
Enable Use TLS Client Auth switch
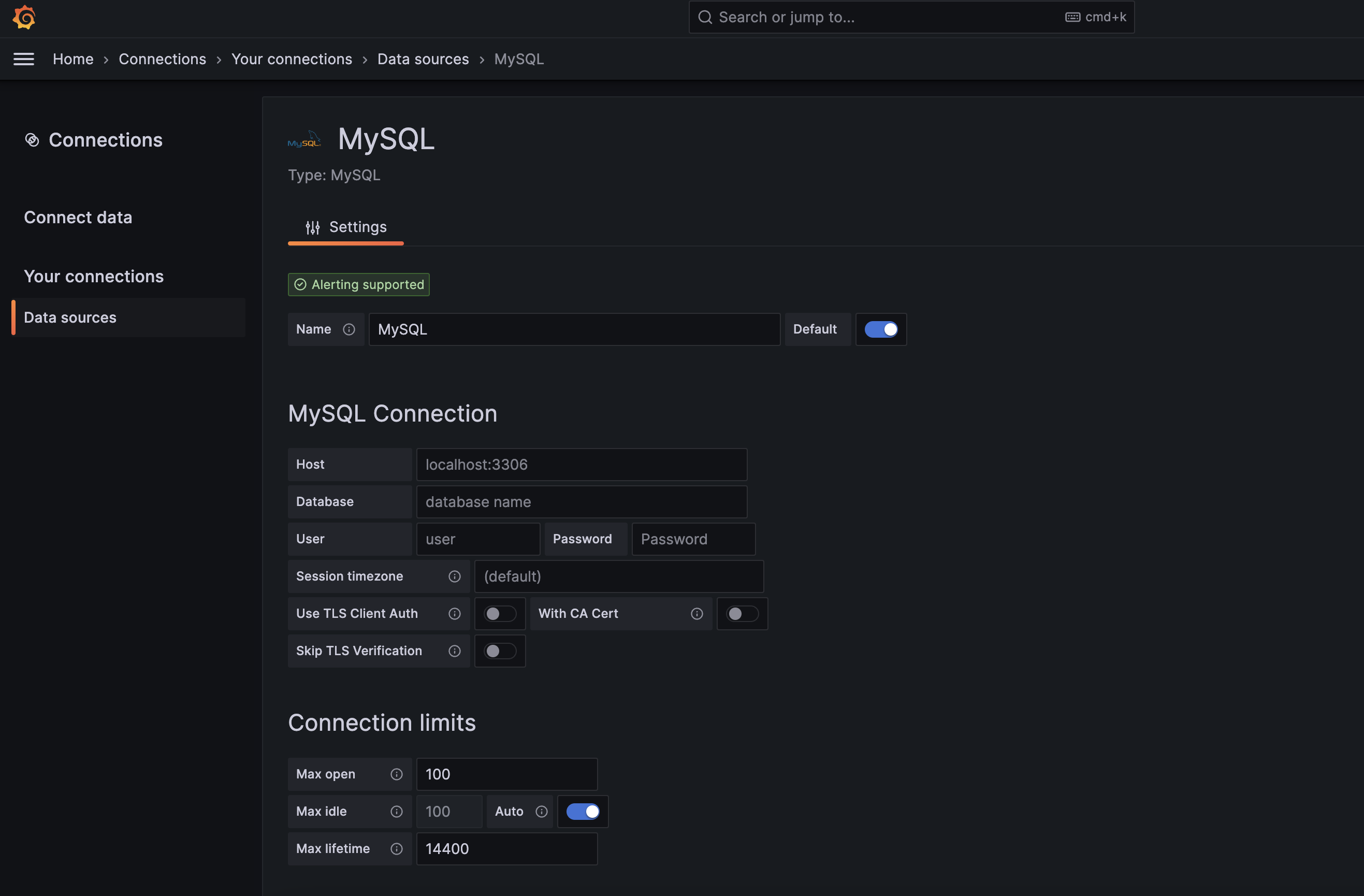(x=500, y=613)
